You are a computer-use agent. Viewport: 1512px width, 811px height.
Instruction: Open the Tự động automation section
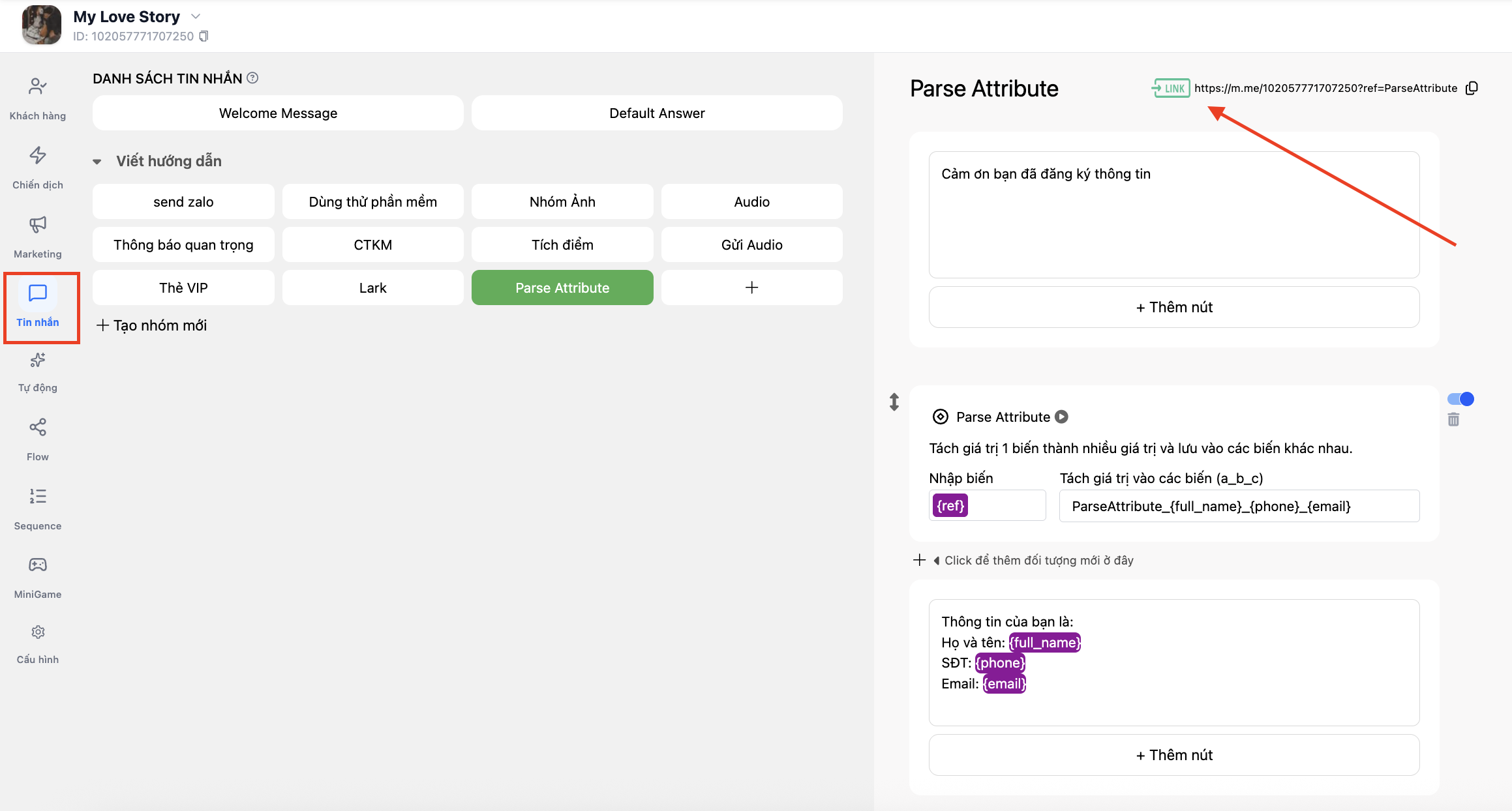pyautogui.click(x=38, y=373)
